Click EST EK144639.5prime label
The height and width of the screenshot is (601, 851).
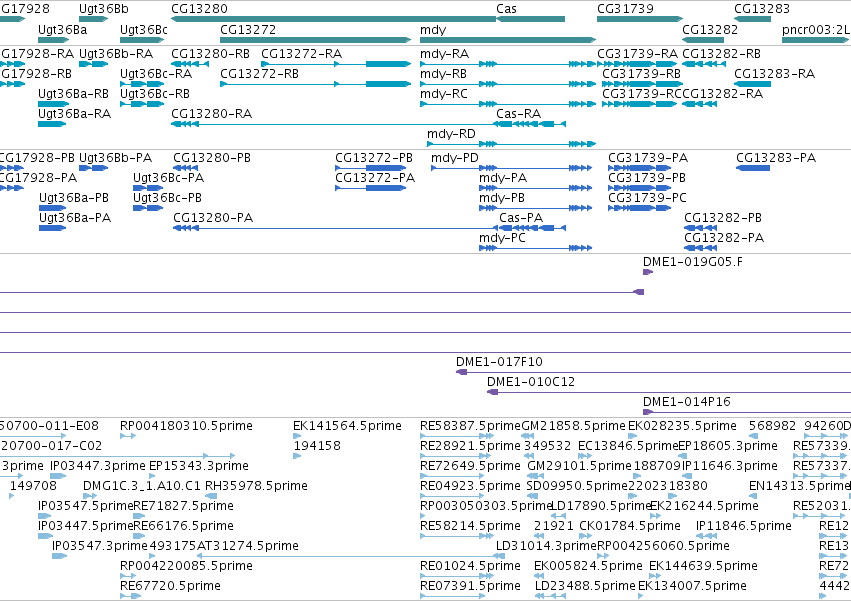703,566
